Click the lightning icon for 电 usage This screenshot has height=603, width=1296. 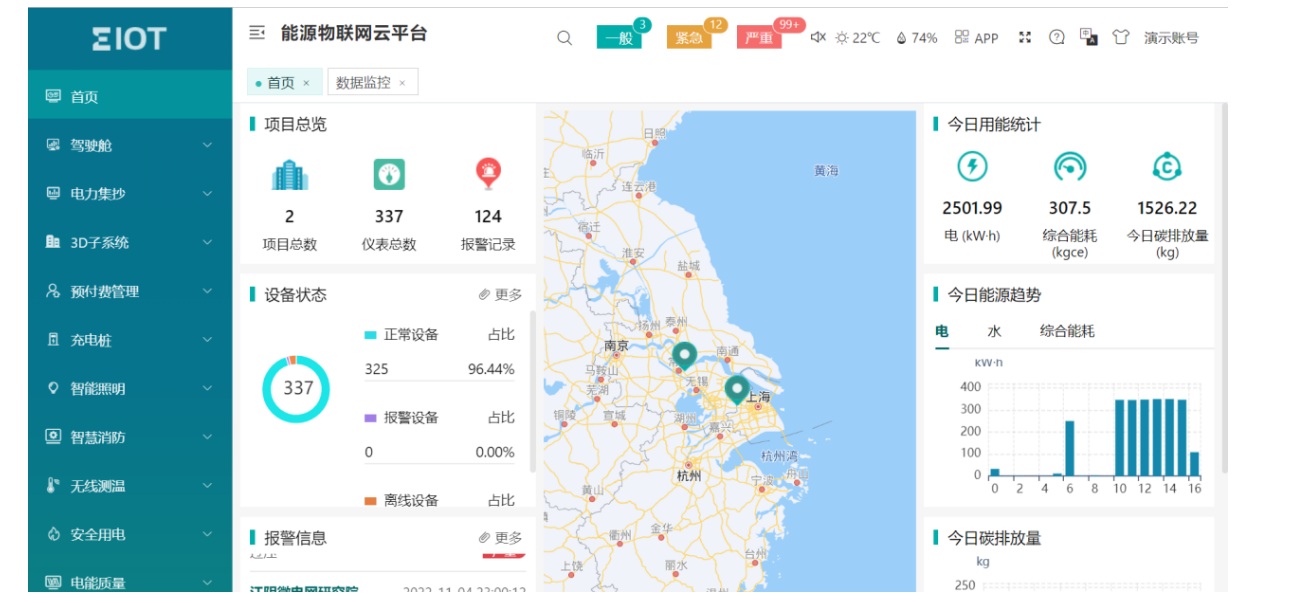click(972, 166)
